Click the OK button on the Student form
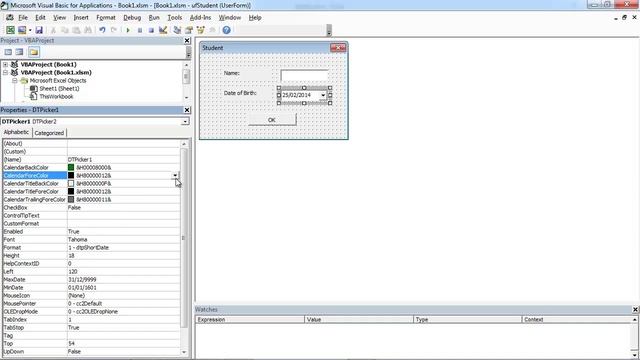The width and height of the screenshot is (640, 360). tap(272, 120)
